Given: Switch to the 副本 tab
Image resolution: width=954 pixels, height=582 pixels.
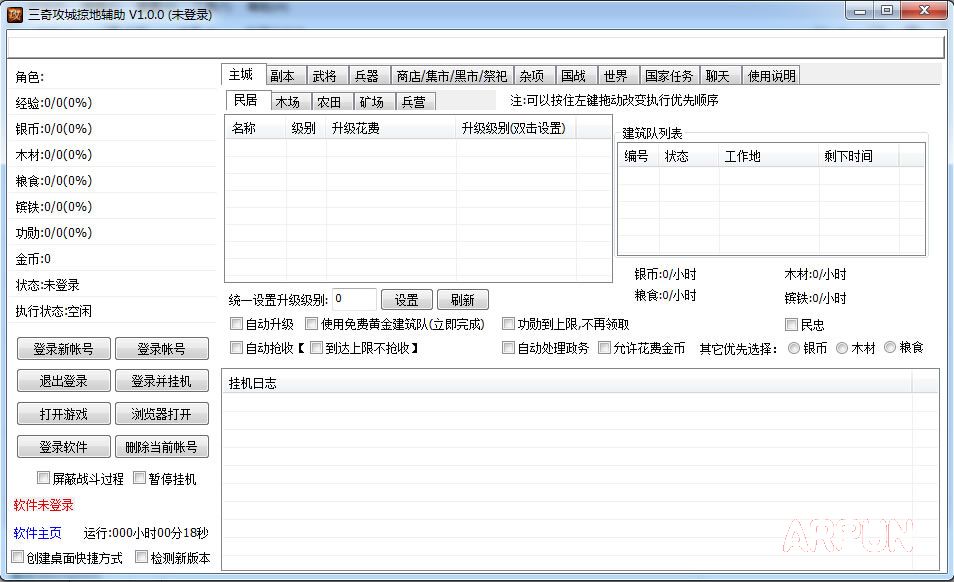Looking at the screenshot, I should click(x=282, y=76).
